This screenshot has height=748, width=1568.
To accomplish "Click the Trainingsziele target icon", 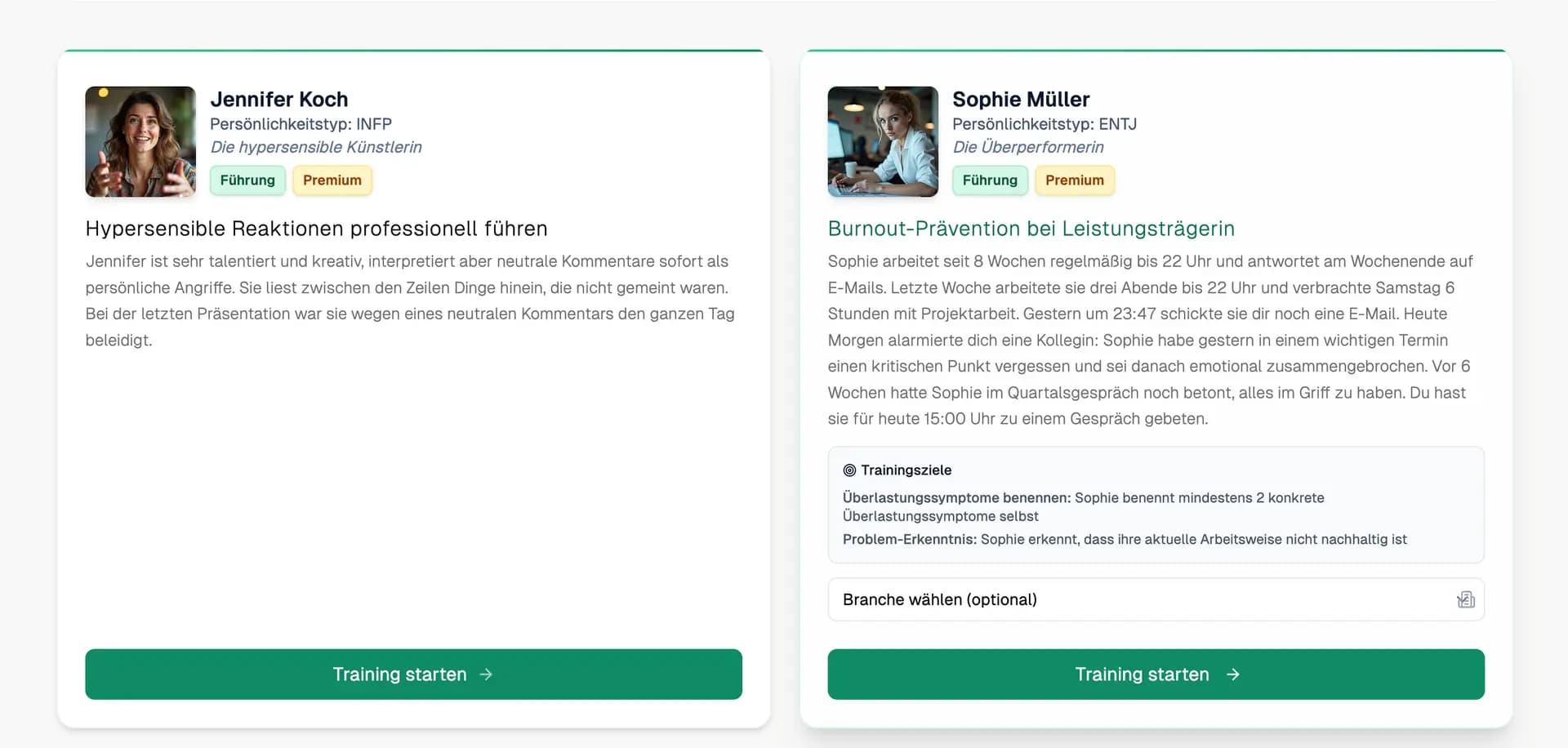I will pos(849,470).
